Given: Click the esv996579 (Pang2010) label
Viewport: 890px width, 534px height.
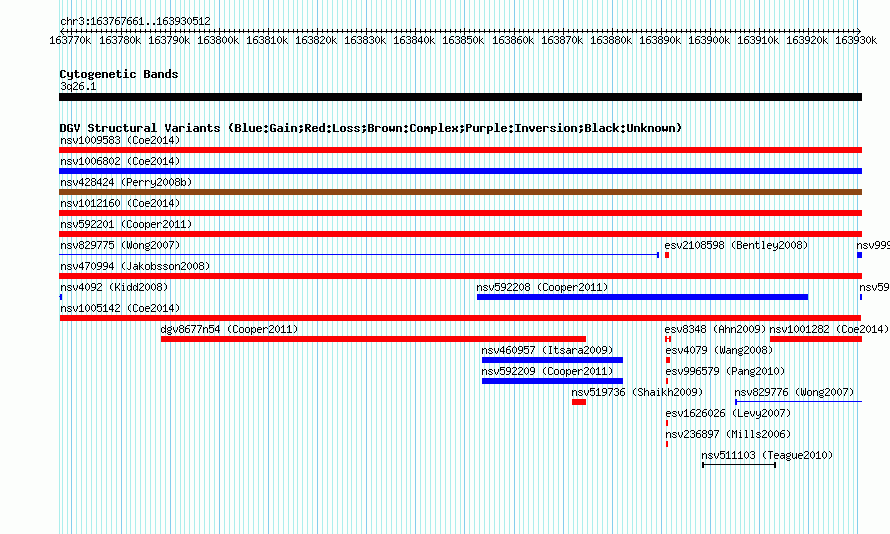Looking at the screenshot, I should [725, 371].
